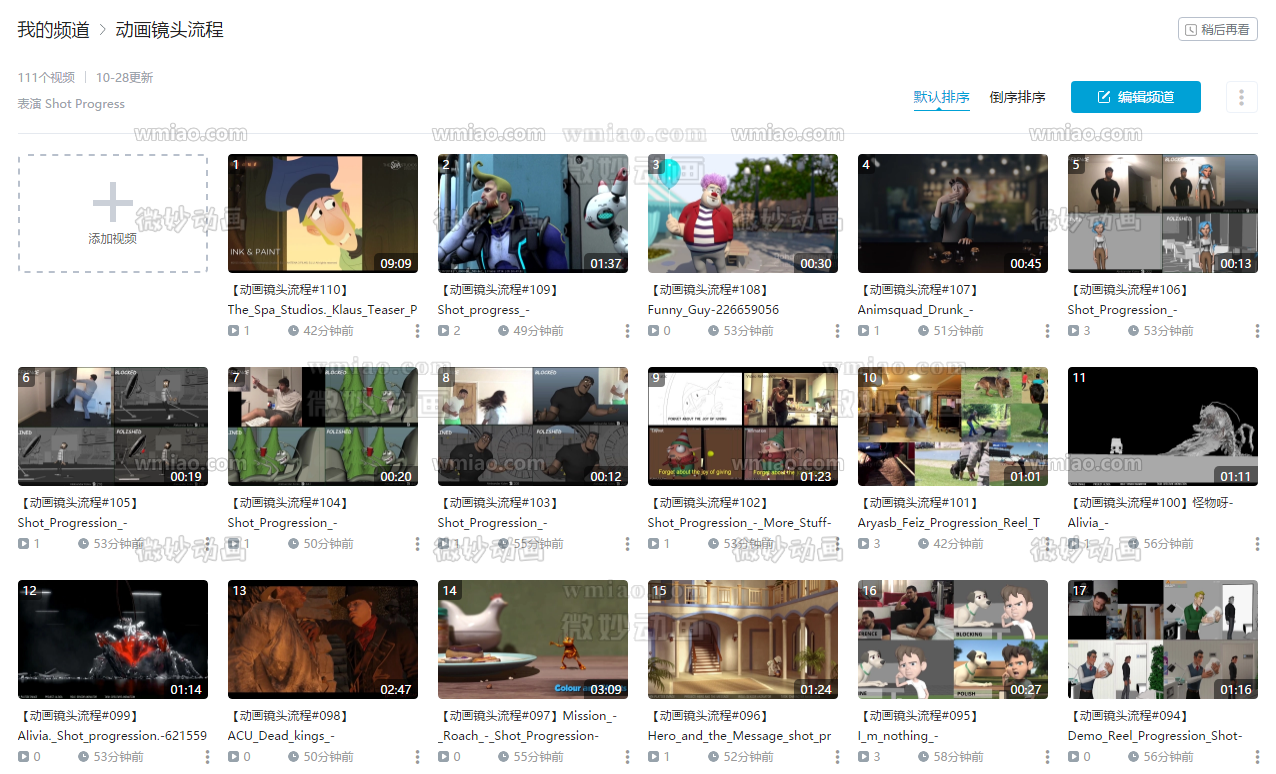Switch to 默认排序 default sort tab
This screenshot has width=1276, height=774.
(x=941, y=97)
